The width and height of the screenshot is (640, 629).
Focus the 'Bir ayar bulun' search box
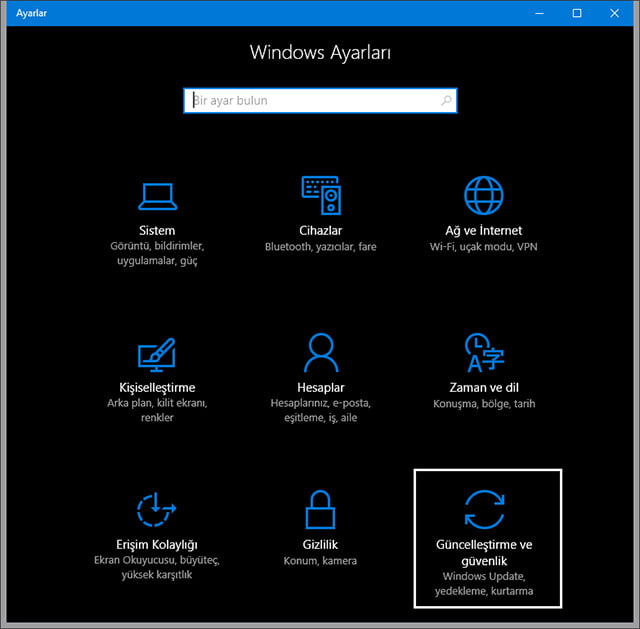click(x=320, y=100)
